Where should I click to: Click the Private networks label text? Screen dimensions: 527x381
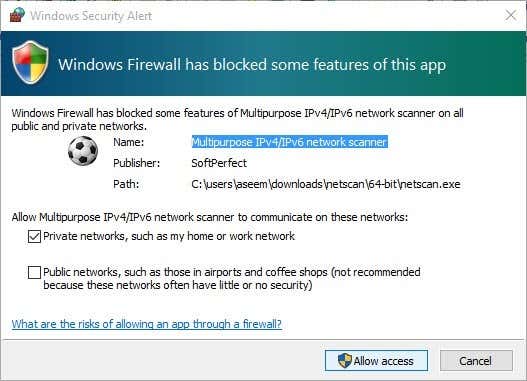(169, 236)
